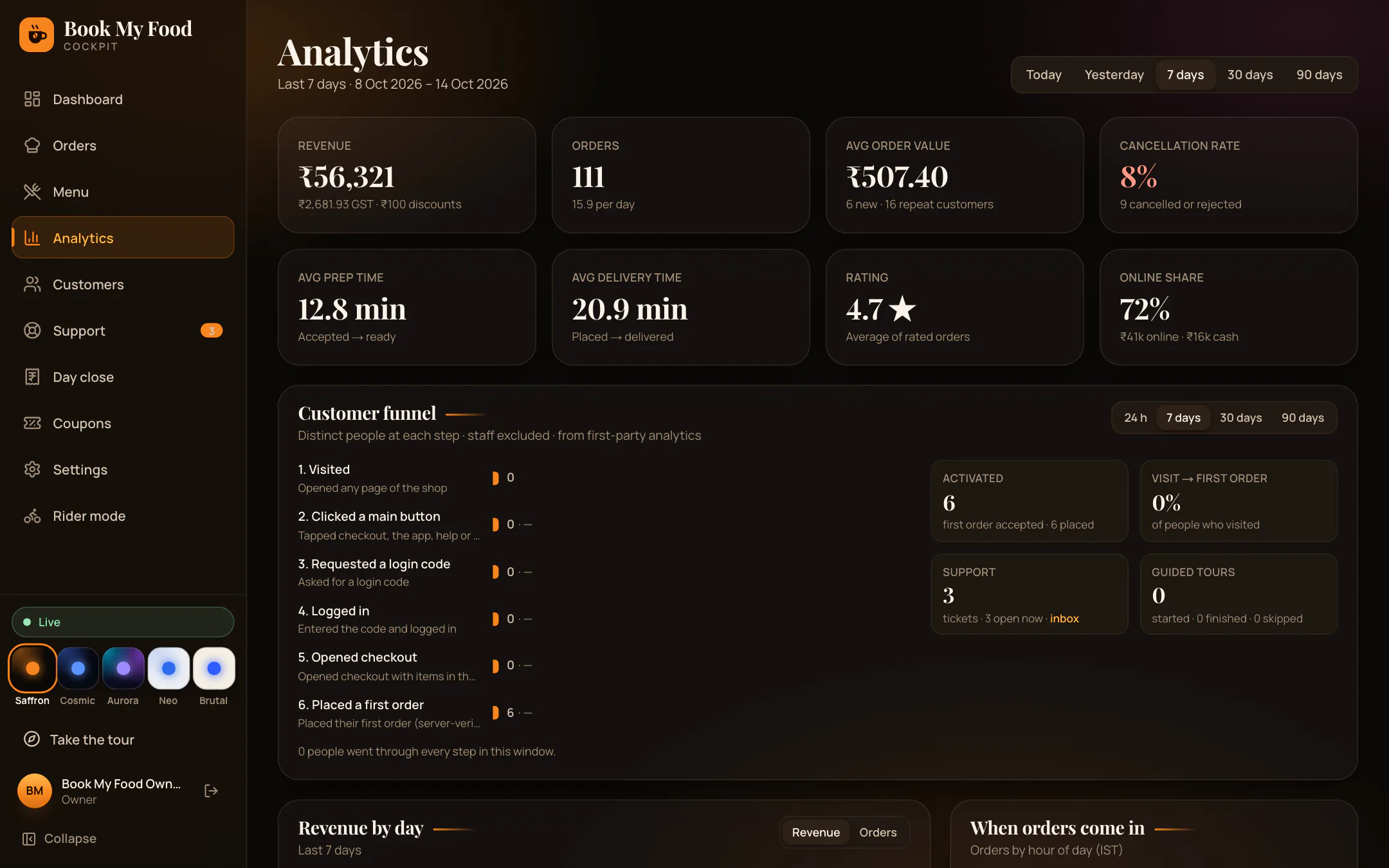The image size is (1389, 868).
Task: Set Customer funnel window to 30 days
Action: (1240, 418)
